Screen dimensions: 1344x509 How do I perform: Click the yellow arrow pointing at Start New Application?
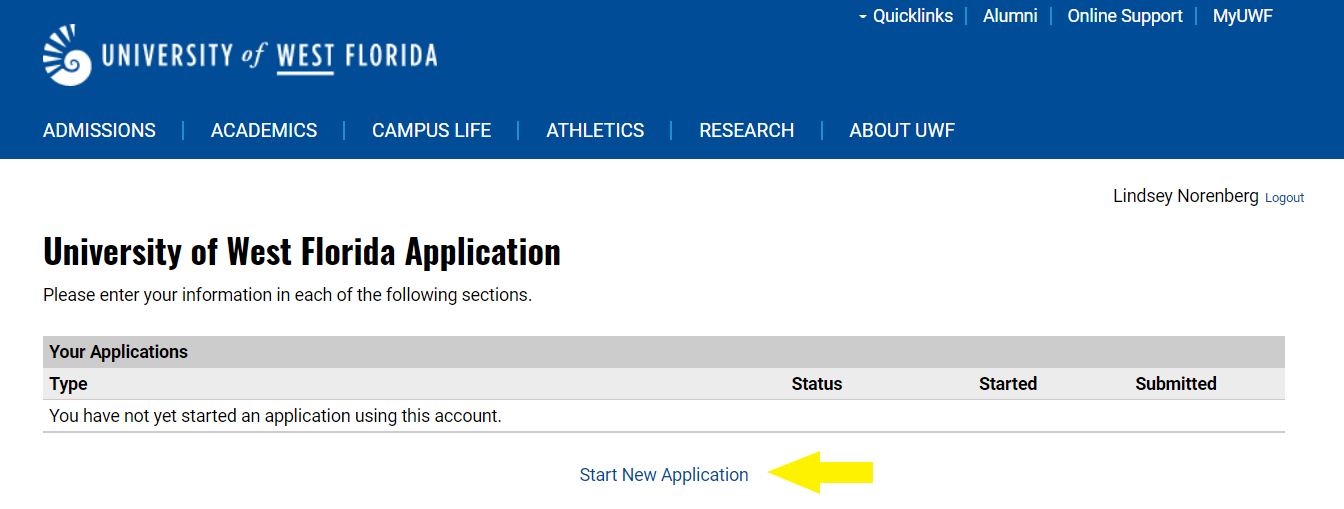pos(821,473)
